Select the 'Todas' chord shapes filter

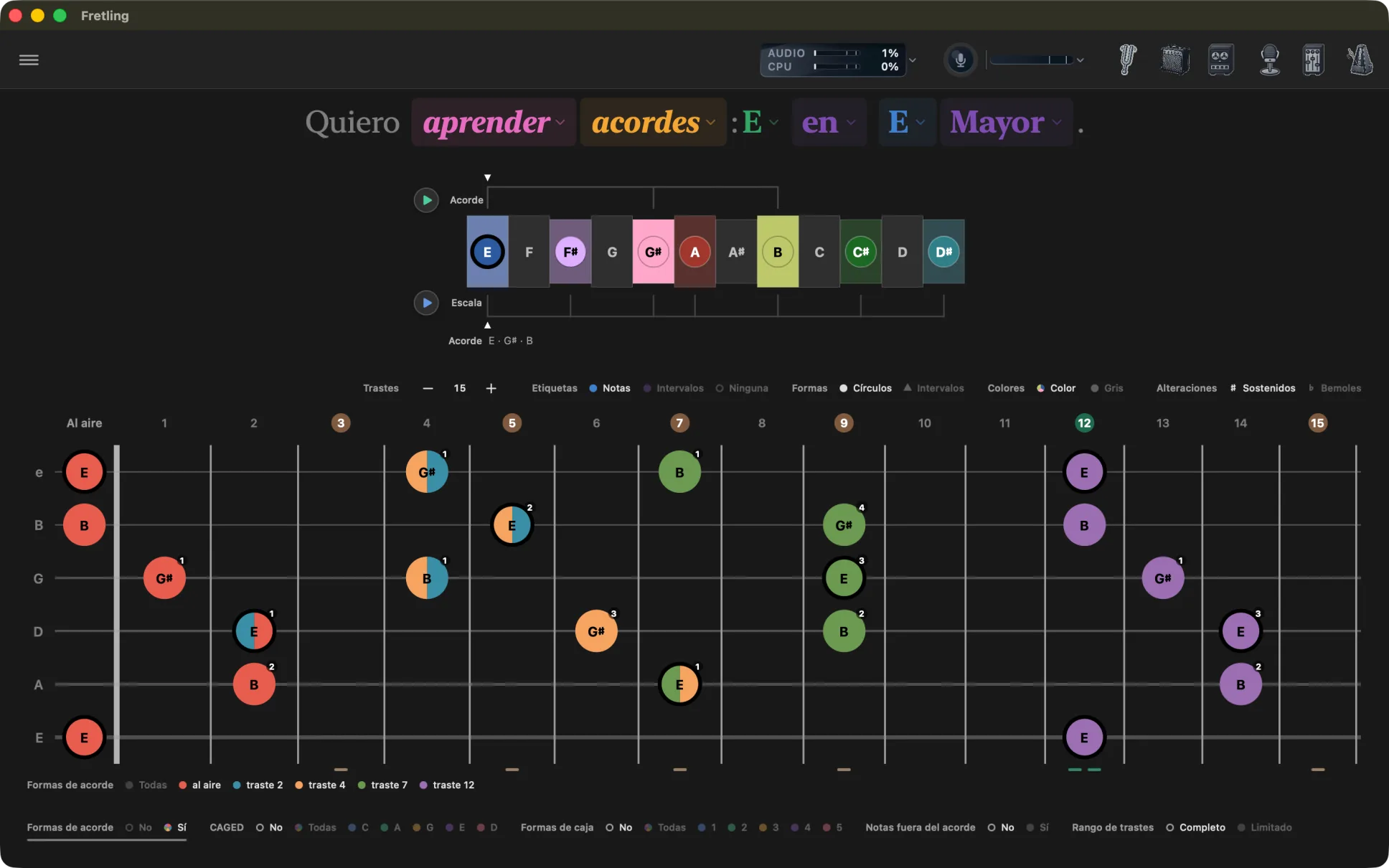tap(146, 785)
